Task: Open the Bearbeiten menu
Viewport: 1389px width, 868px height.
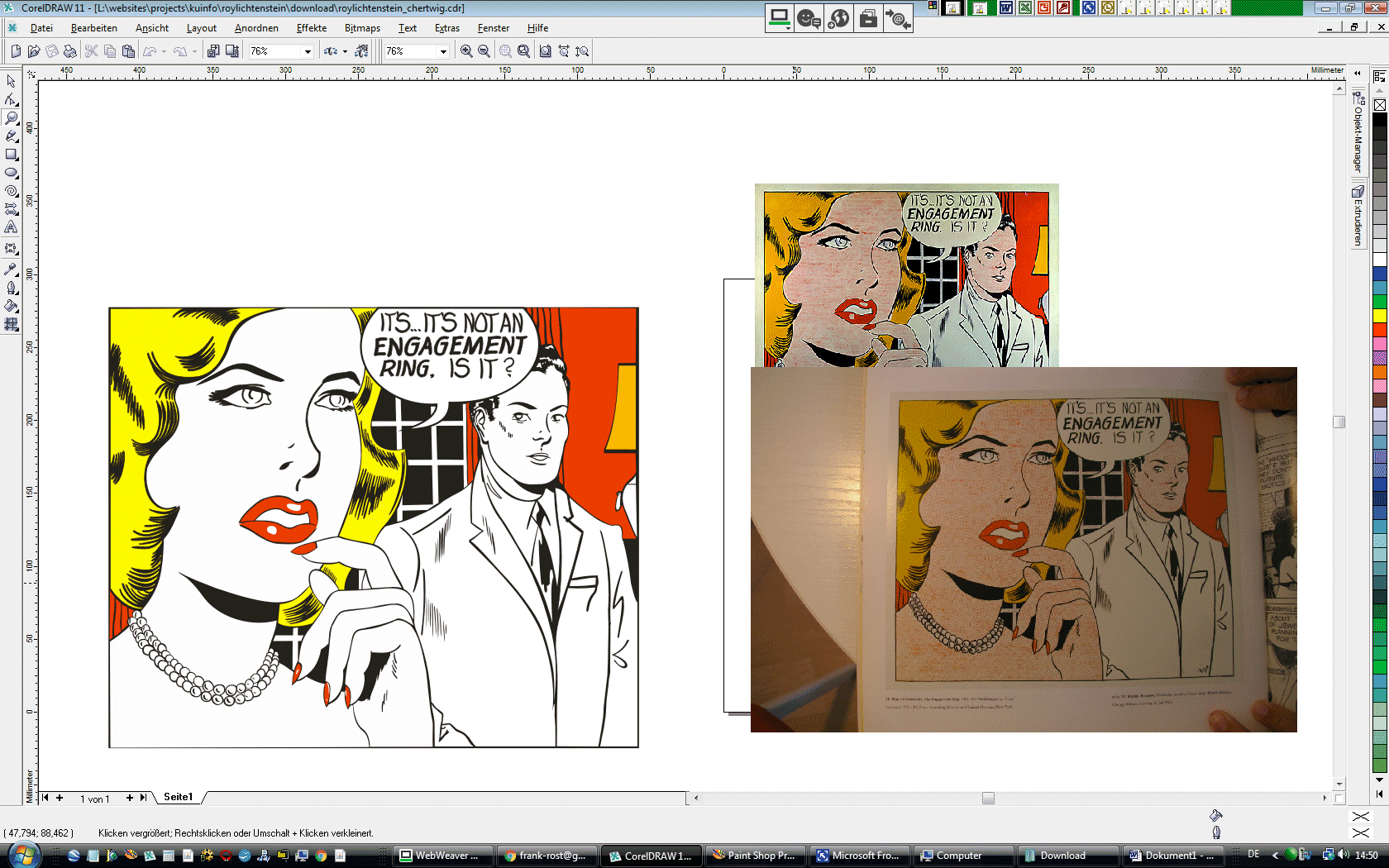Action: click(94, 28)
